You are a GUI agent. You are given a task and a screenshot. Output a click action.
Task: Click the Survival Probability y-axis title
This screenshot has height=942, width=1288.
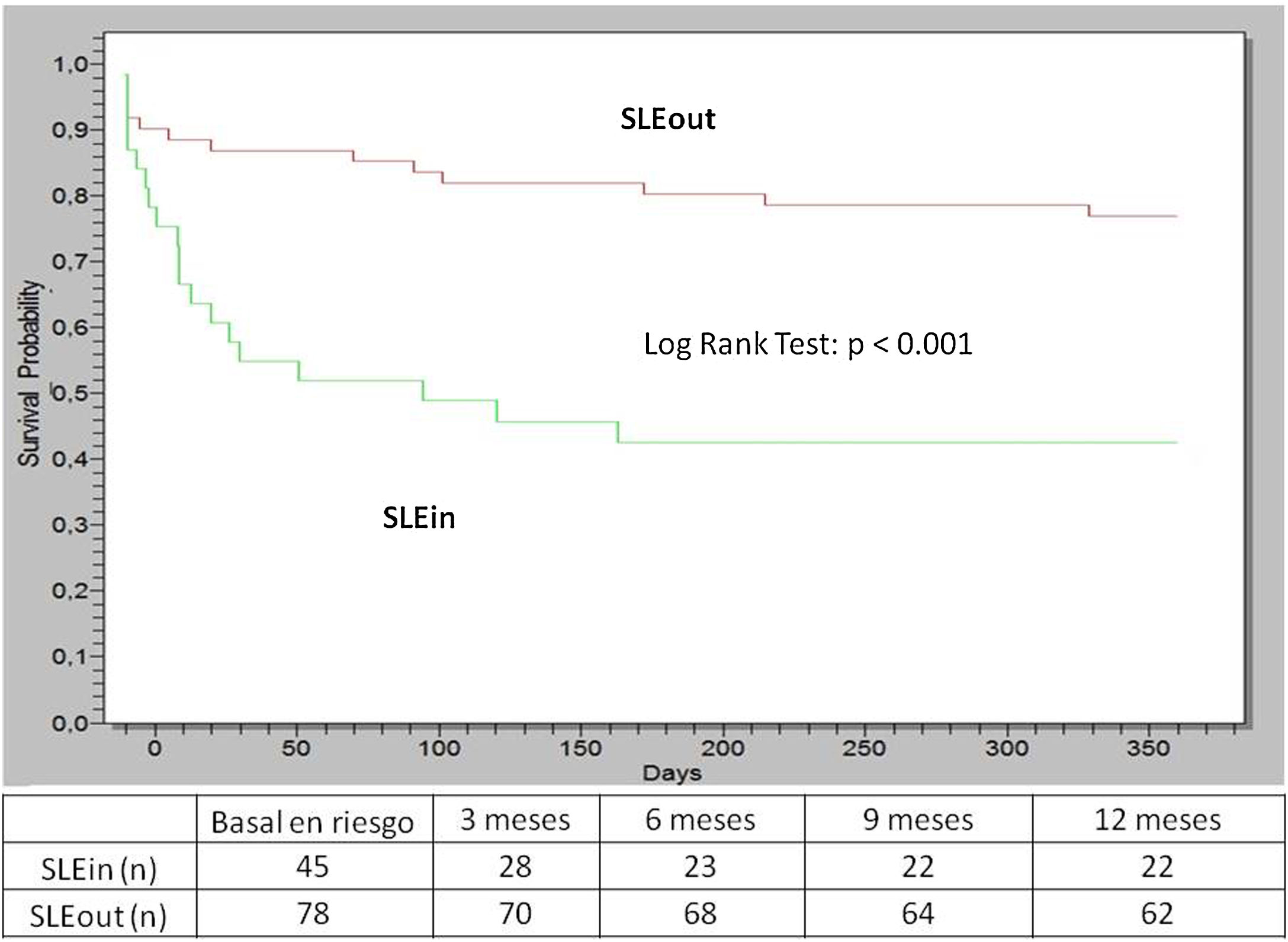pos(30,373)
